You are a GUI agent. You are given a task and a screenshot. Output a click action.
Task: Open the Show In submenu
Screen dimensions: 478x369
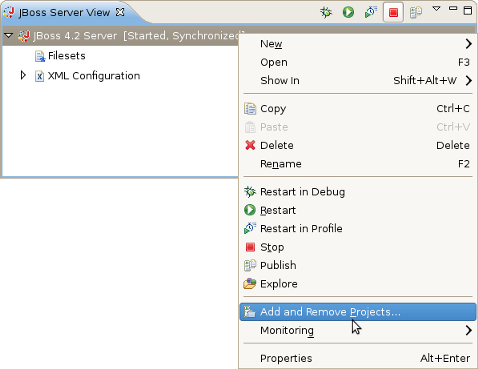(x=358, y=80)
